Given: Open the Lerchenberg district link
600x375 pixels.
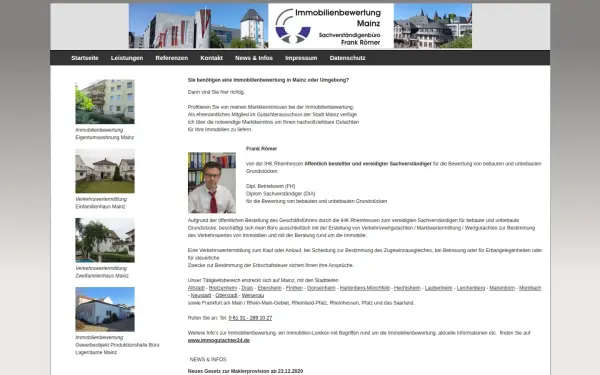Looking at the screenshot, I should coord(471,288).
